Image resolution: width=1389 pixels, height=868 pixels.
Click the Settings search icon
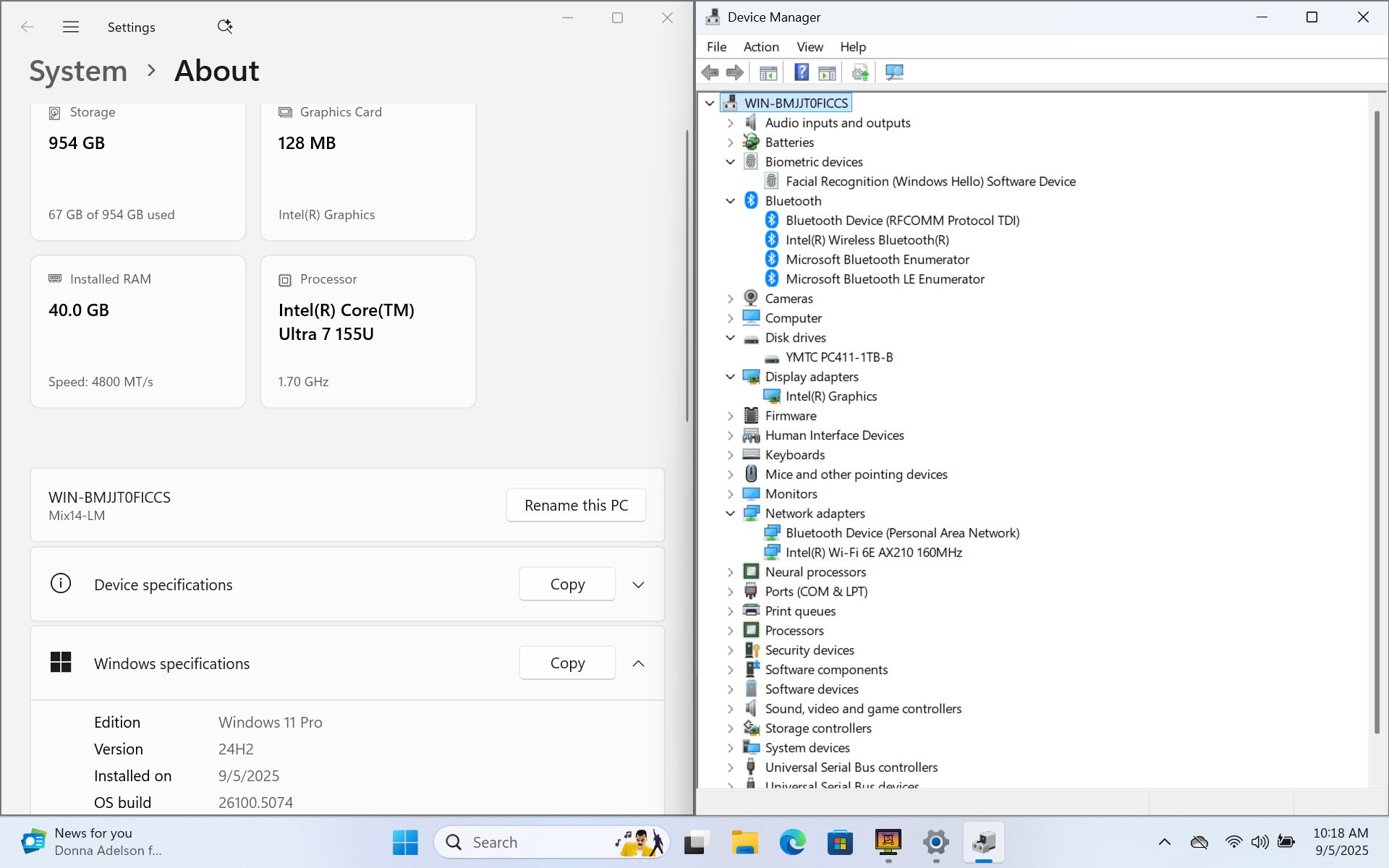[x=225, y=27]
